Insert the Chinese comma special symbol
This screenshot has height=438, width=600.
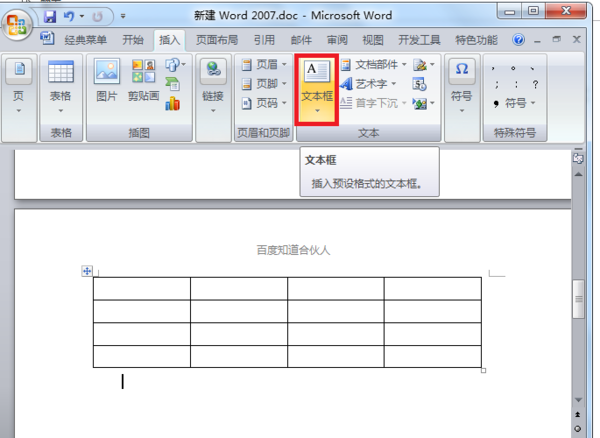pos(493,68)
